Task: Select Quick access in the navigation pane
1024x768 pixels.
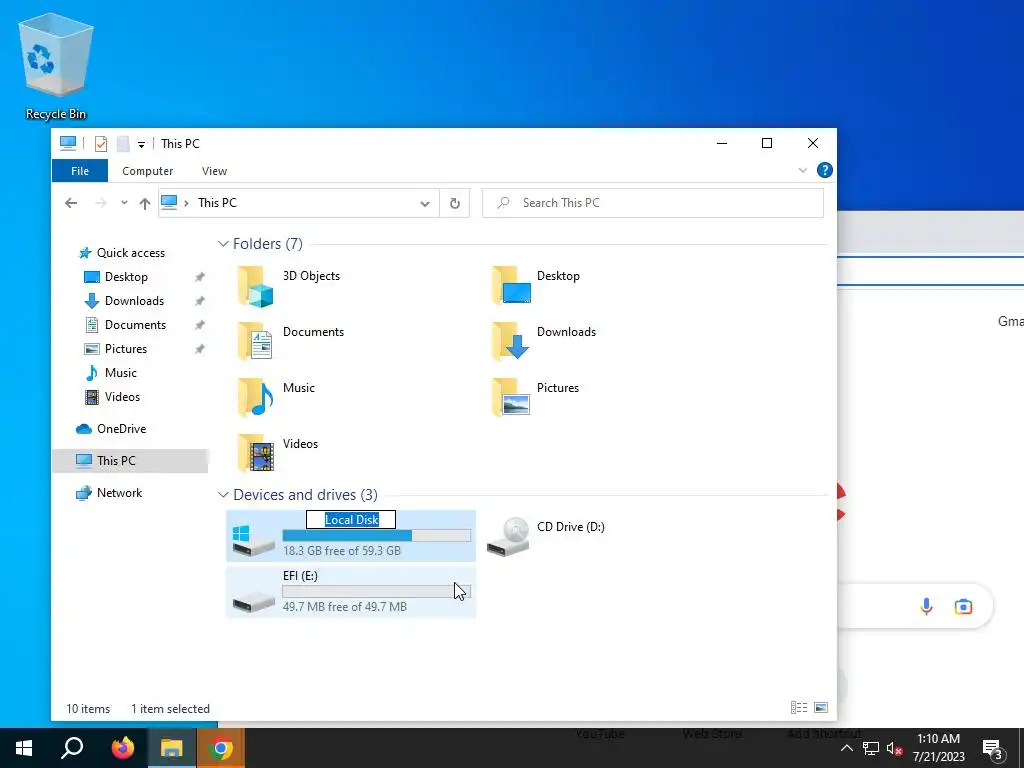Action: pyautogui.click(x=131, y=253)
